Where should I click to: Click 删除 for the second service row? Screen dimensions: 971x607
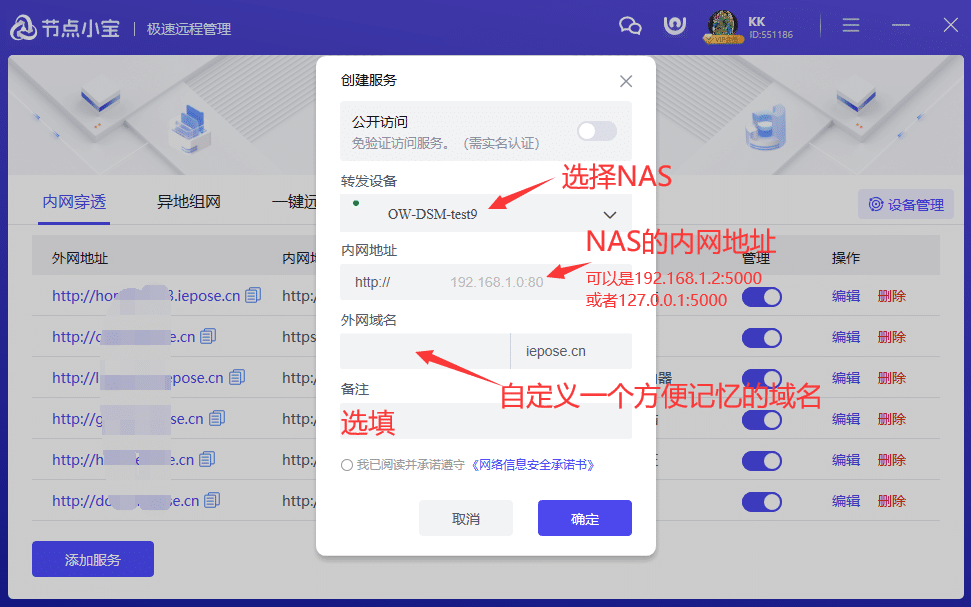click(x=892, y=337)
